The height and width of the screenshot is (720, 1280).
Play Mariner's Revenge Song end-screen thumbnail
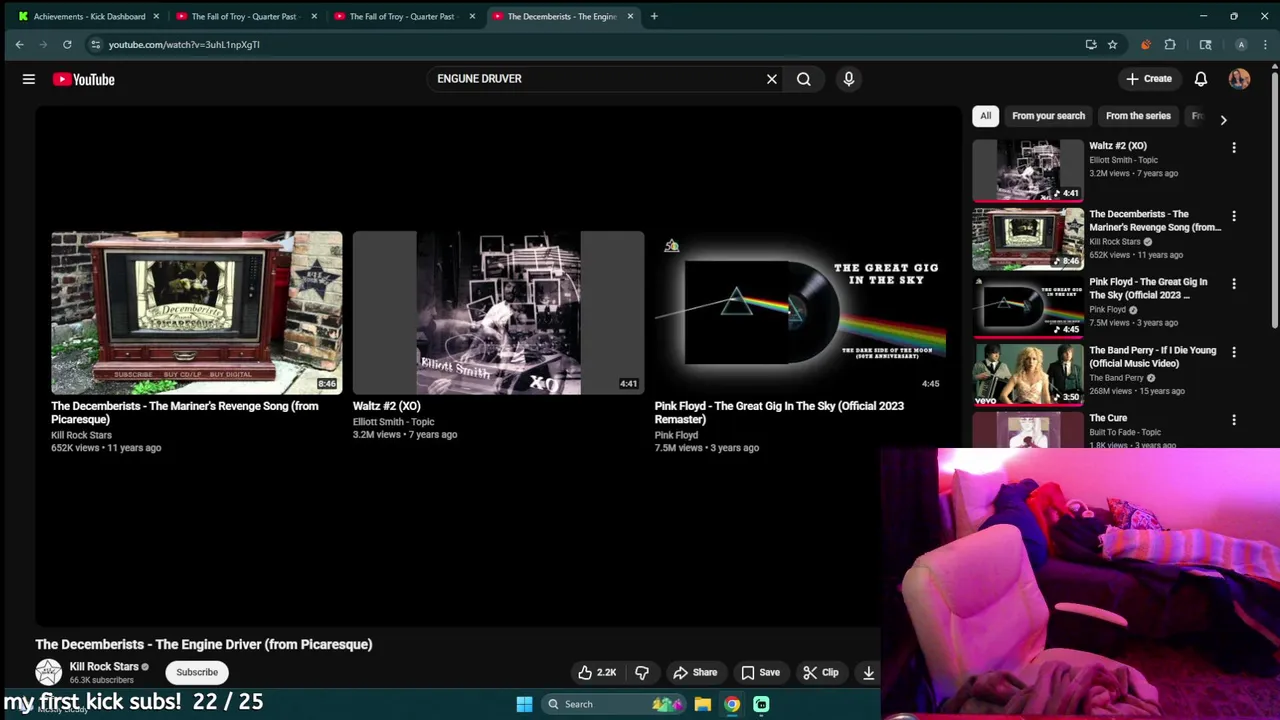tap(196, 313)
